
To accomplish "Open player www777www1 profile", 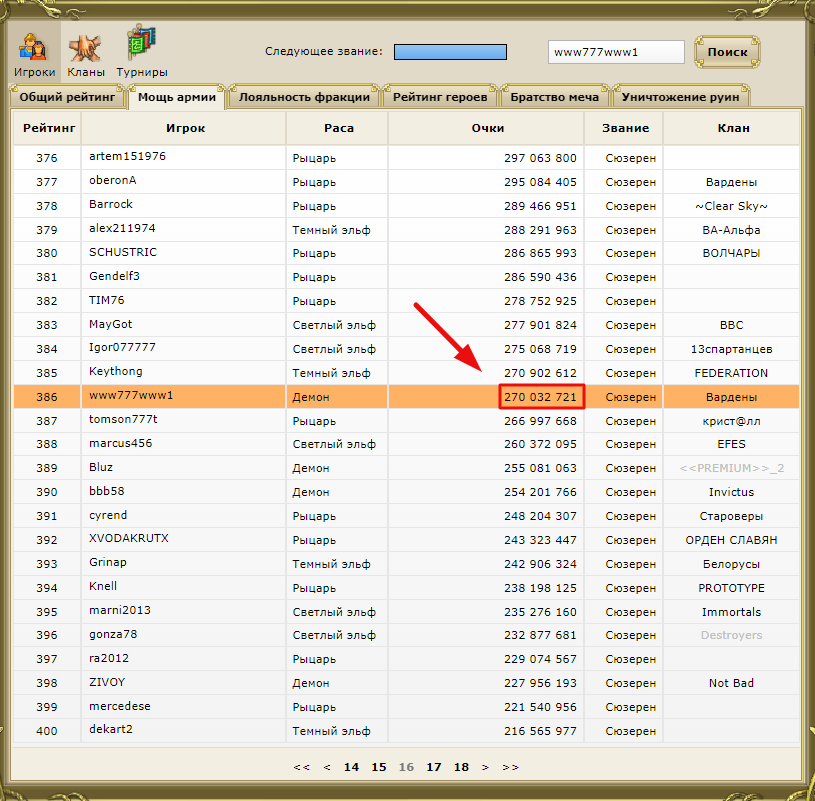I will pos(131,396).
